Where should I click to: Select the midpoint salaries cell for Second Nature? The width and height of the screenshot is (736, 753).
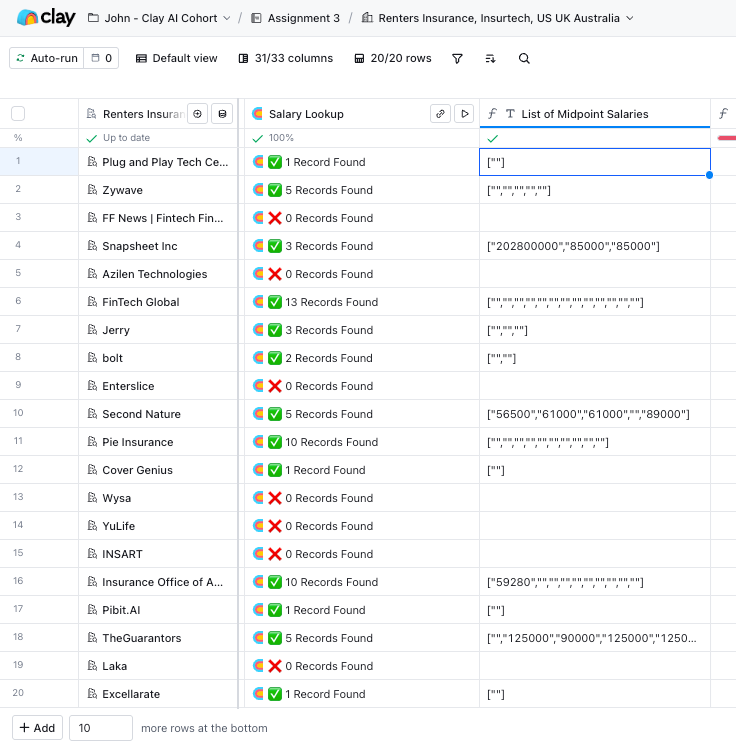point(595,414)
